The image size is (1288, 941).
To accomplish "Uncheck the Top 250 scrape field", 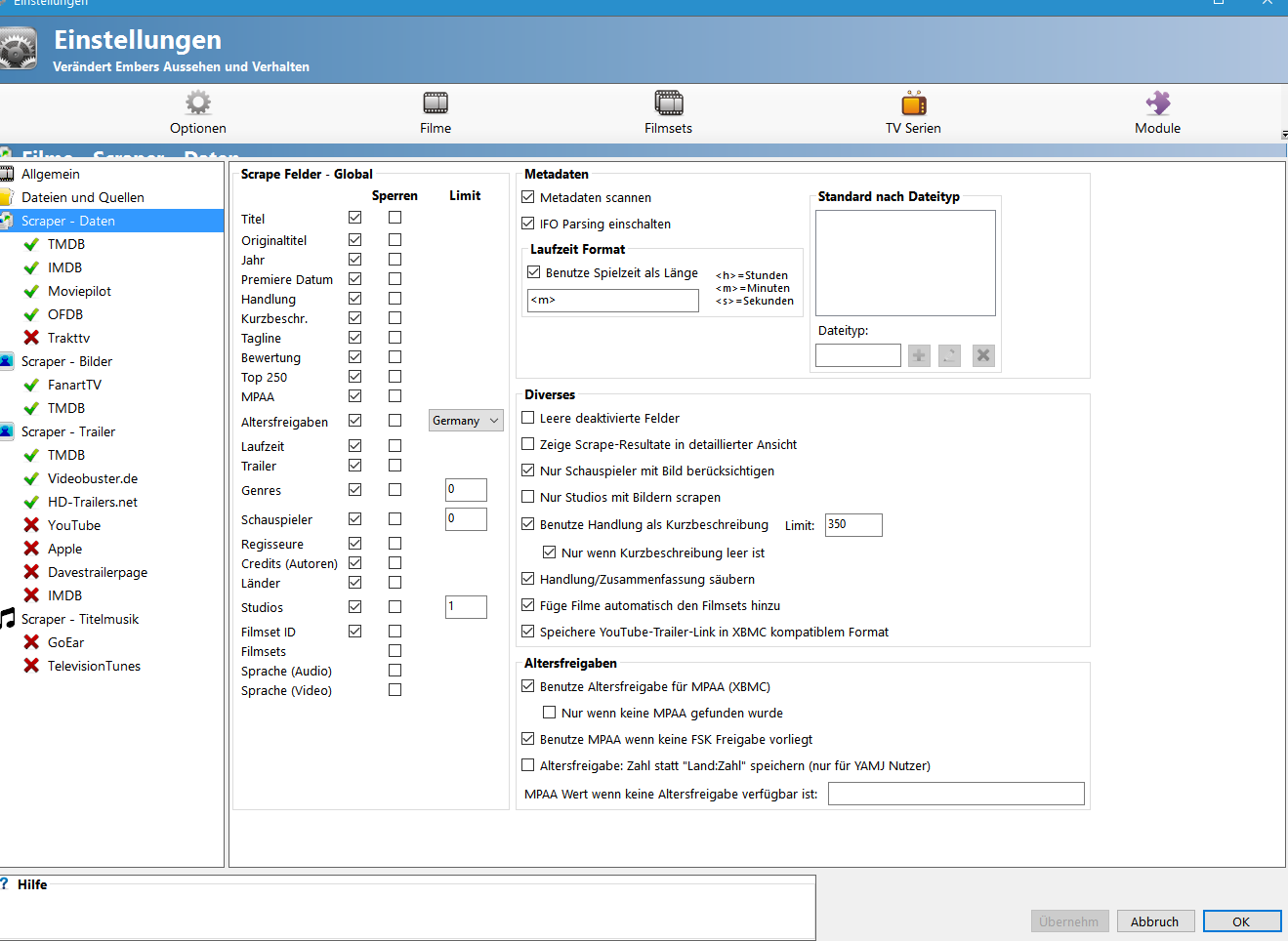I will (355, 376).
